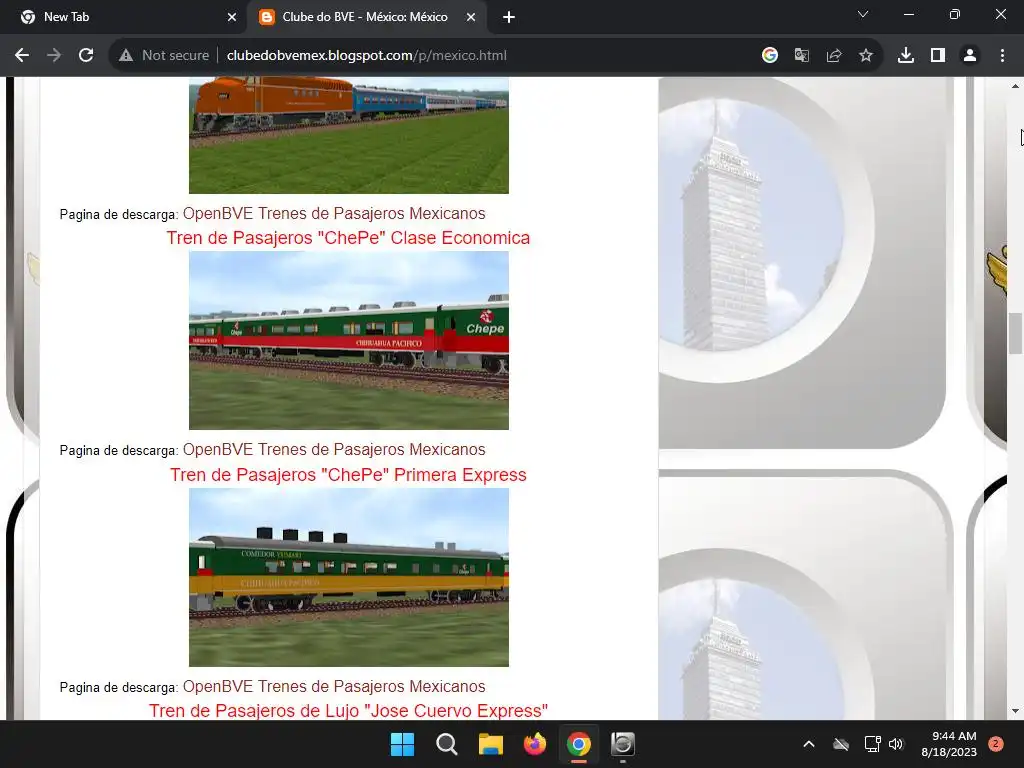Select the Clube do BVE - México tab

(x=366, y=18)
